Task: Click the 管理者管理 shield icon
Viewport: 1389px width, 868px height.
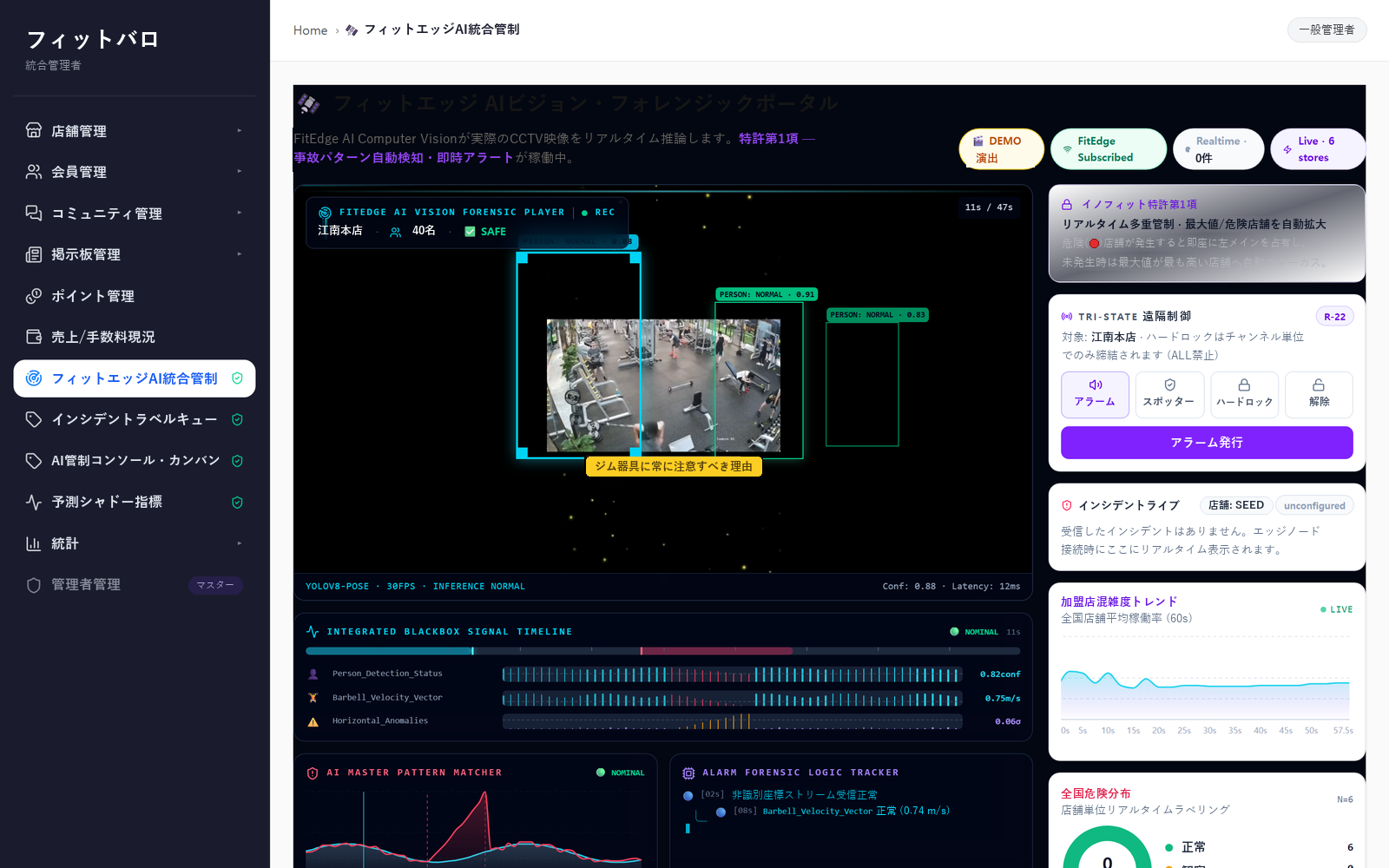Action: click(34, 585)
